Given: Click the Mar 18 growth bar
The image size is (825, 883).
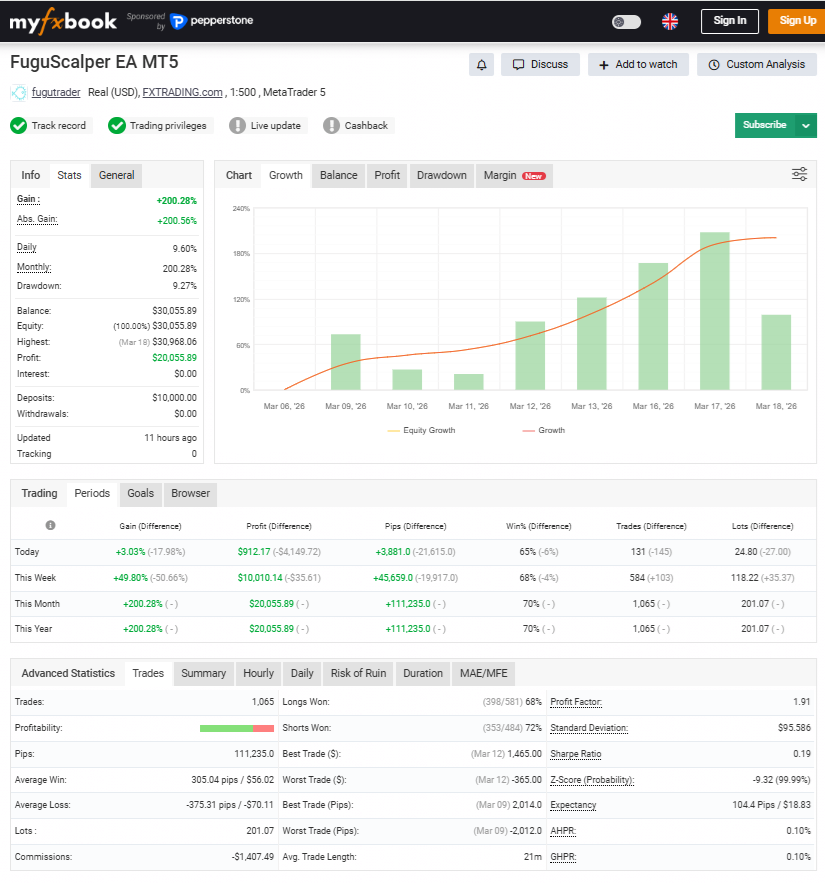Looking at the screenshot, I should coord(776,352).
